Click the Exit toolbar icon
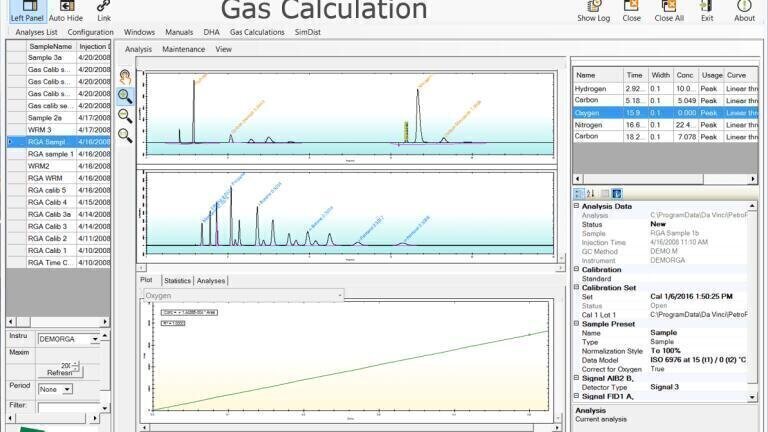The height and width of the screenshot is (432, 768). [x=707, y=11]
